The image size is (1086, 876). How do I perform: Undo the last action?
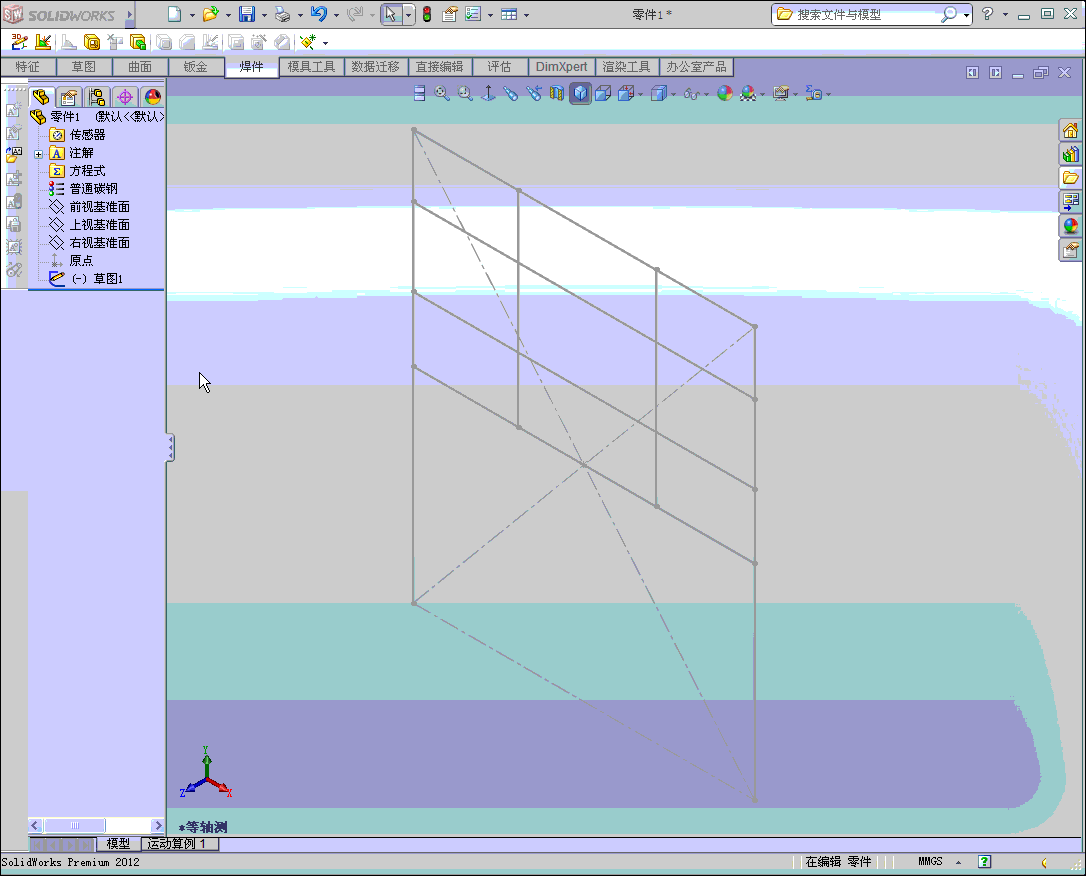point(319,14)
